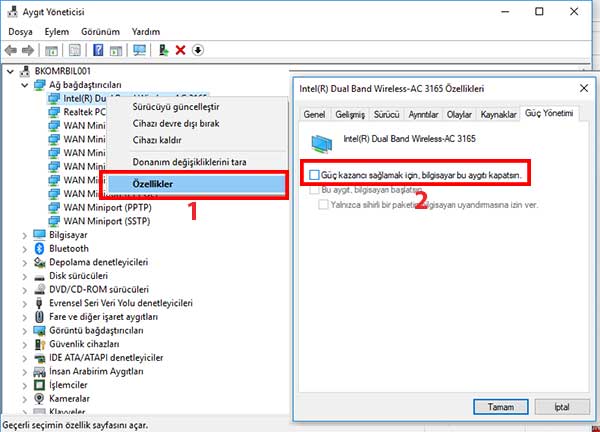
Task: Expand the Görüntü bağdaştırıcıları node
Action: 25,331
